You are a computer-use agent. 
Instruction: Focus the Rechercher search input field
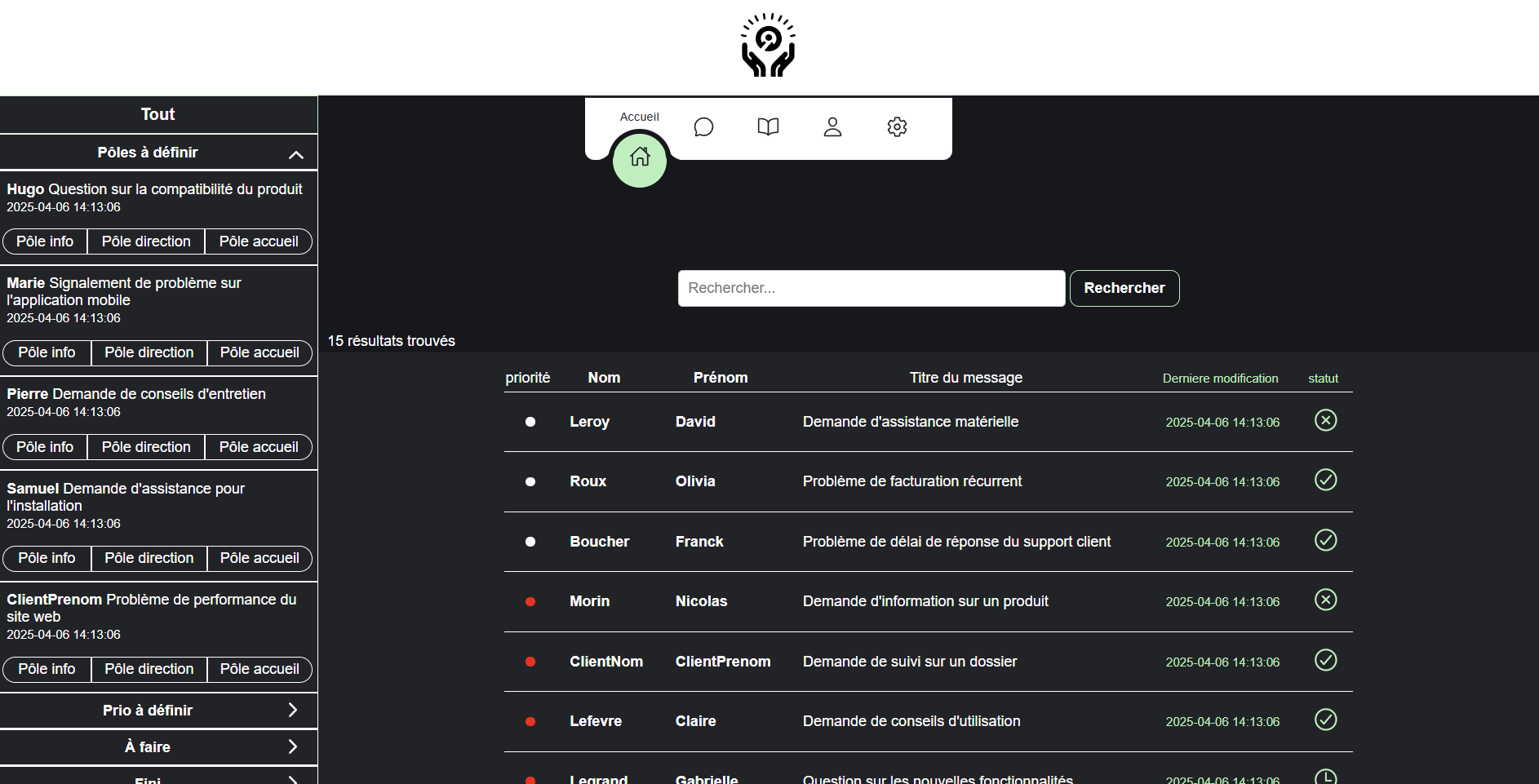pyautogui.click(x=871, y=288)
